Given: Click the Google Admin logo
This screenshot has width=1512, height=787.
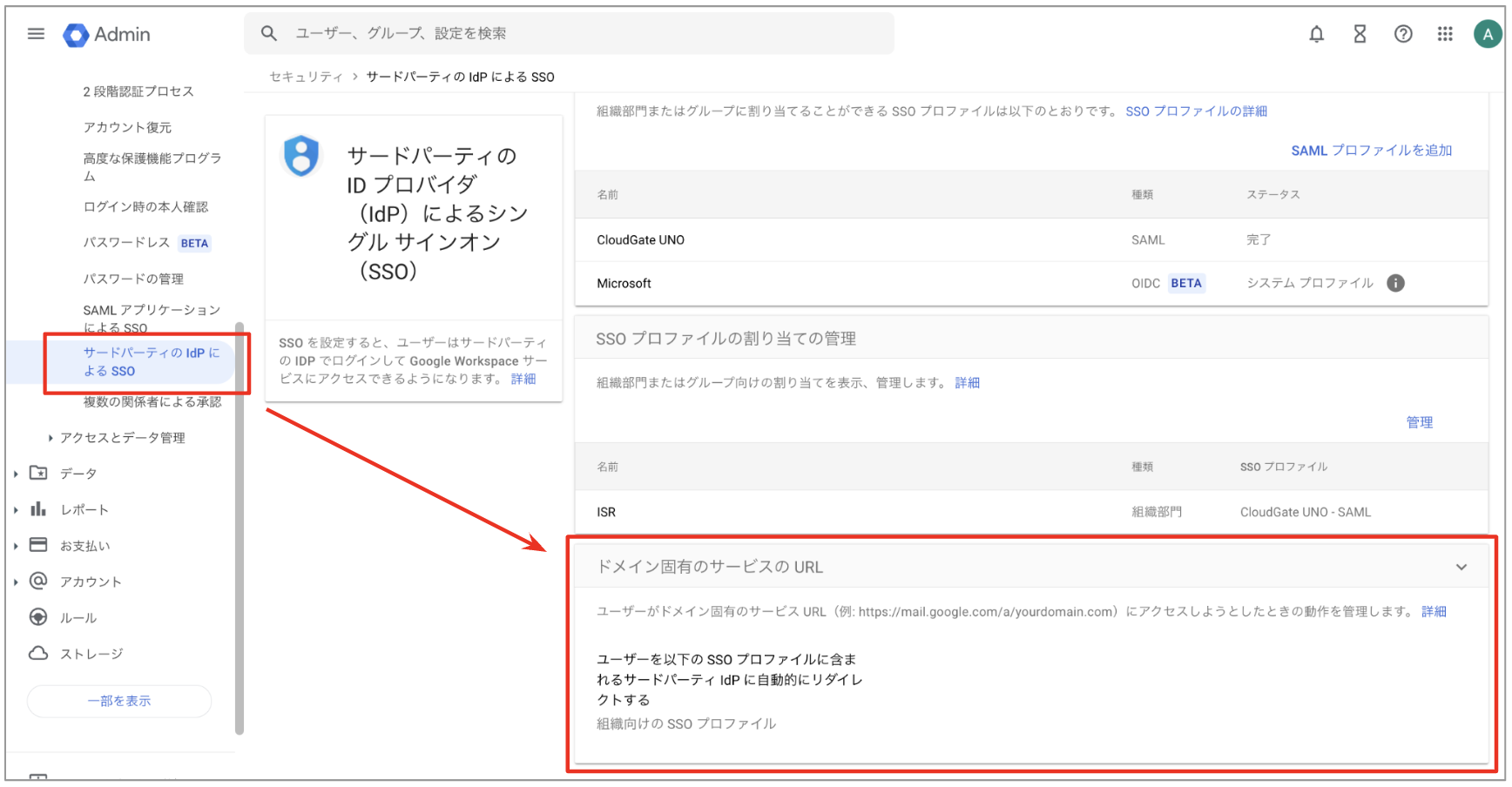Looking at the screenshot, I should click(106, 34).
